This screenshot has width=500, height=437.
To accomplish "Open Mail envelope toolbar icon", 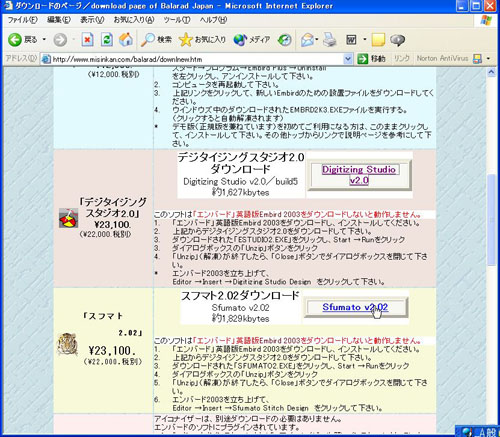I will point(307,40).
